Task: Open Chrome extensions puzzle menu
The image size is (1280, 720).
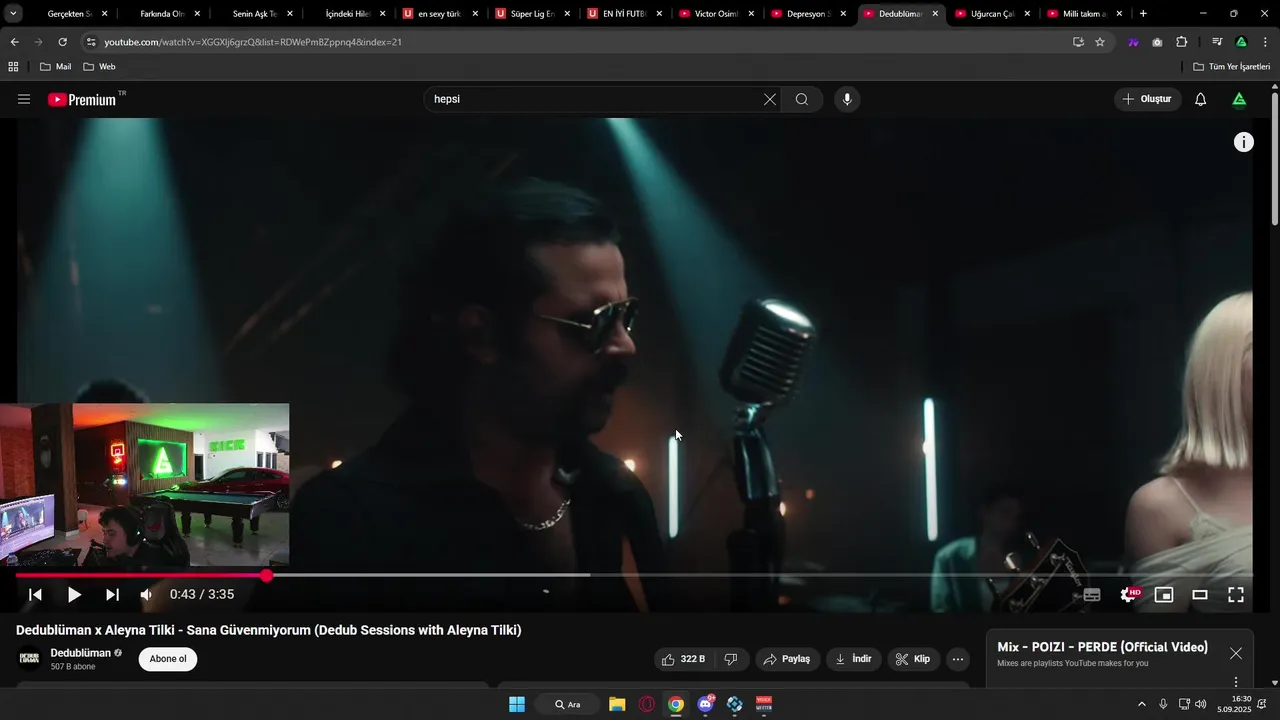Action: 1182,42
